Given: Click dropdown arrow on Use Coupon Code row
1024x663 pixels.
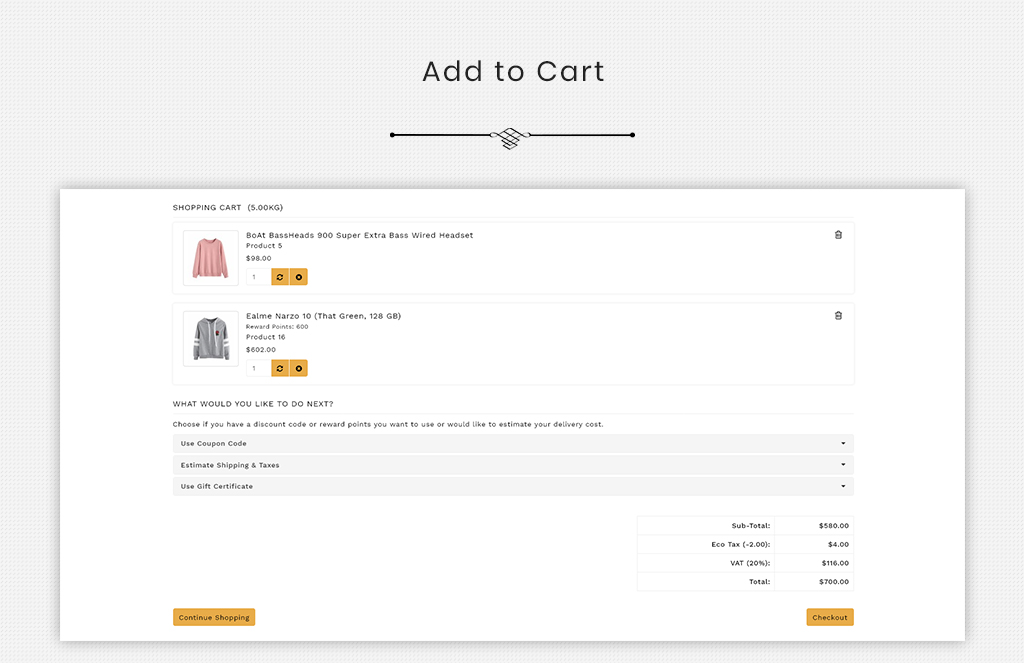Looking at the screenshot, I should (843, 443).
